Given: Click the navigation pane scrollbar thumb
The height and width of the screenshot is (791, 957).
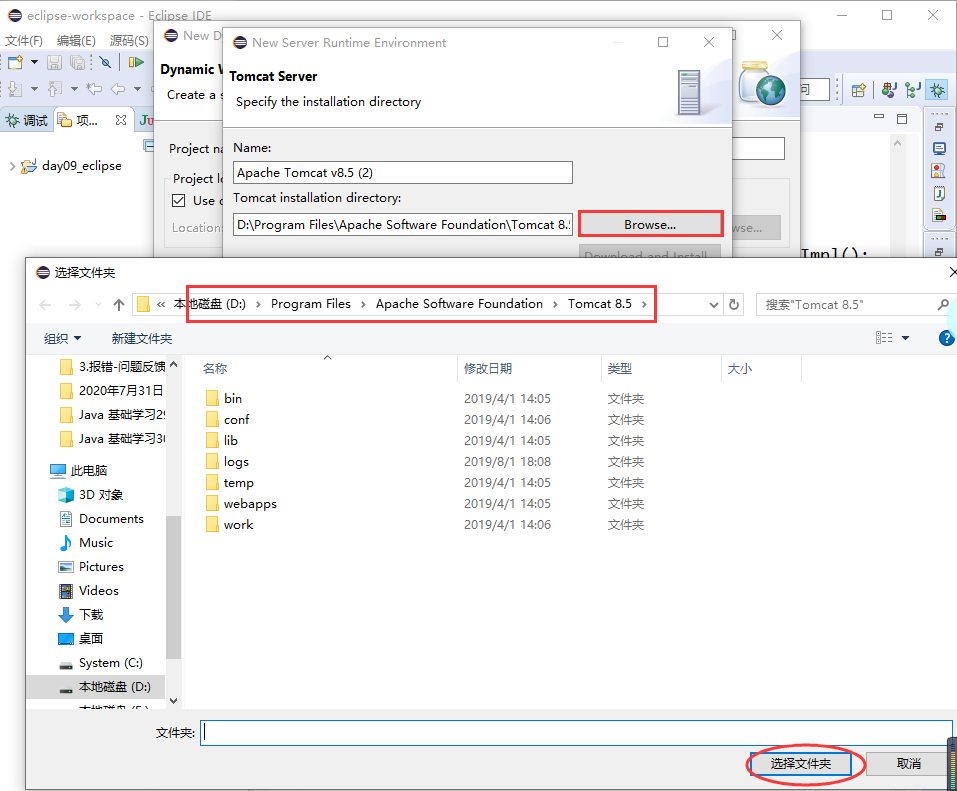Looking at the screenshot, I should [173, 587].
